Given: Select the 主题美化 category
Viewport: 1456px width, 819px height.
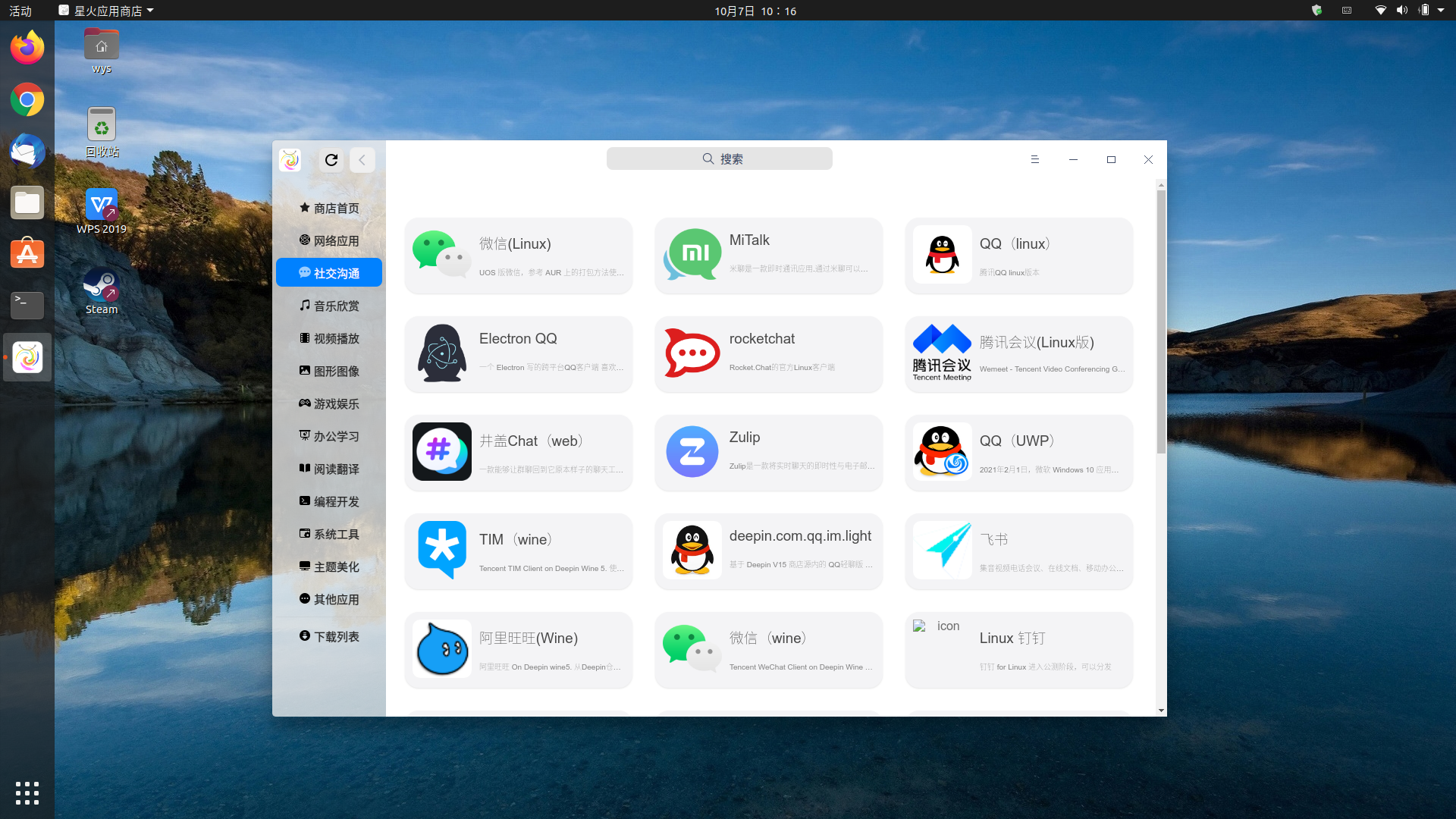Looking at the screenshot, I should [329, 566].
